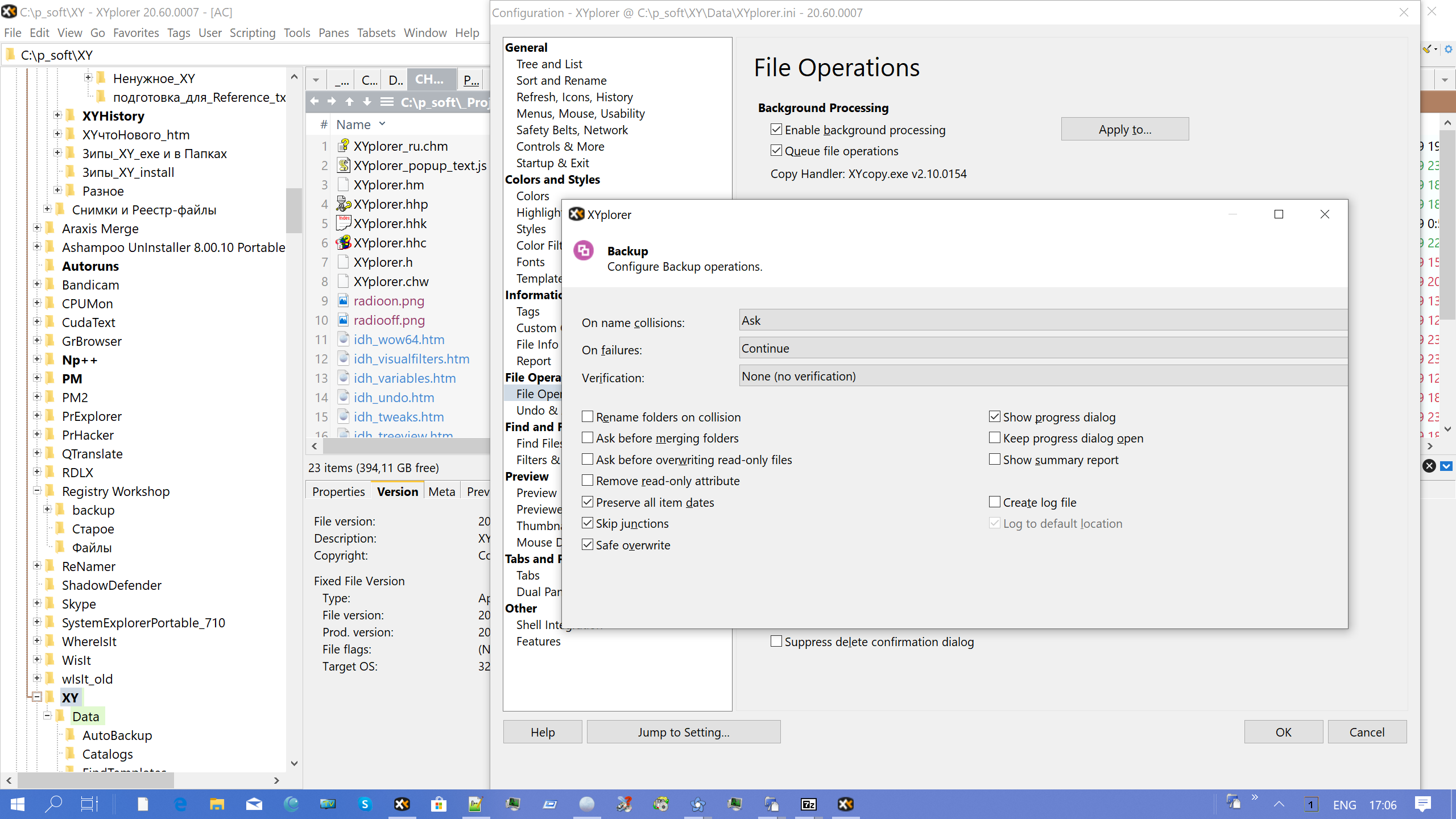Click the down arrow in the pane breadcrumb bar

click(x=367, y=102)
